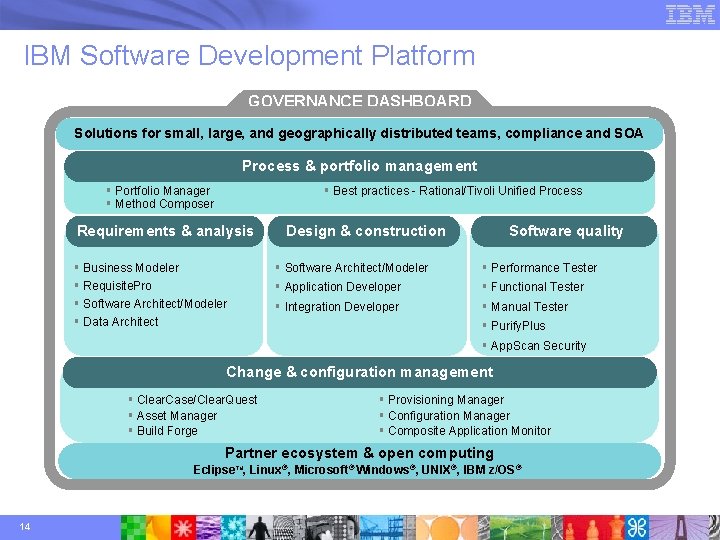720x540 pixels.
Task: Click the 'AppScan Security' item
Action: (x=538, y=346)
